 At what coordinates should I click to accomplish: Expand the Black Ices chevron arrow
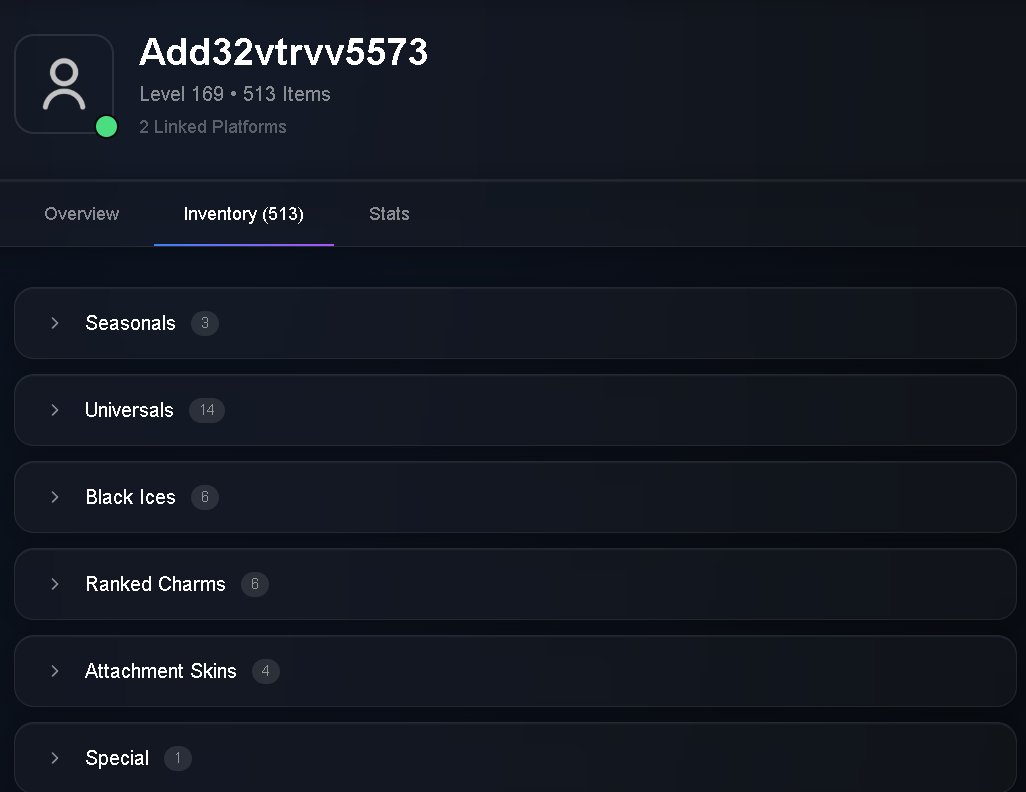55,497
